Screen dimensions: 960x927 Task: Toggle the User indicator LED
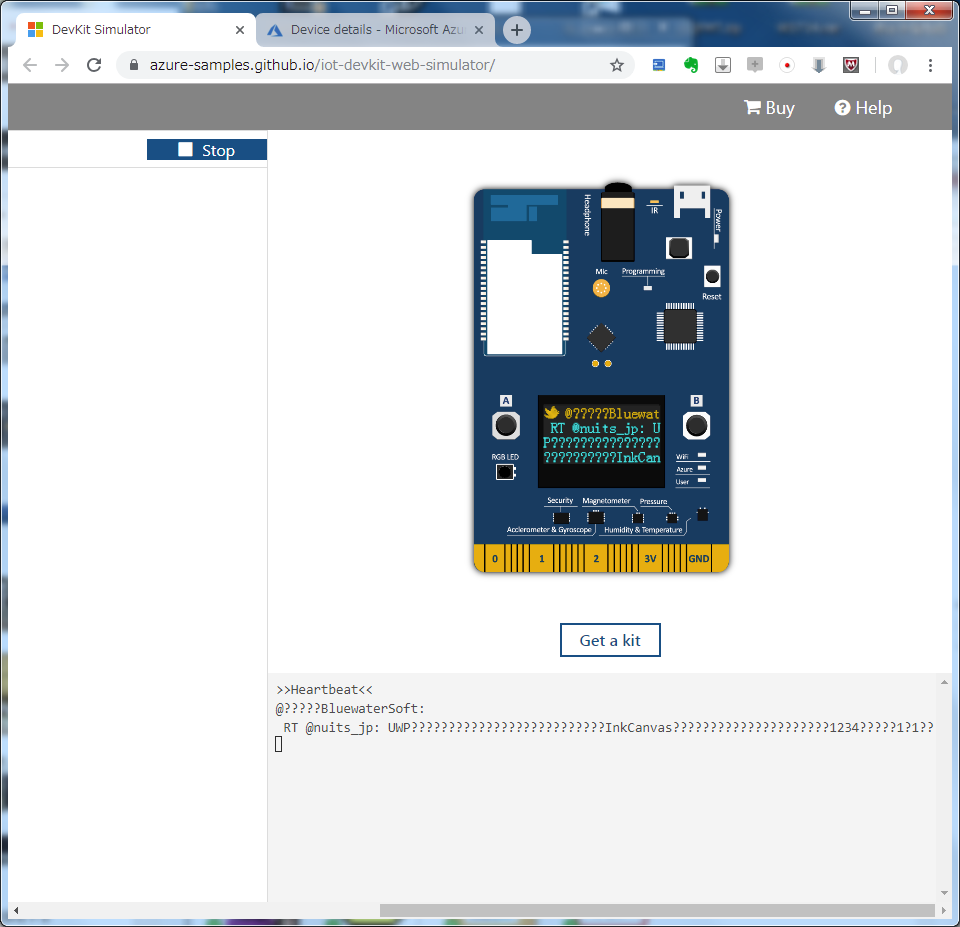(x=701, y=480)
